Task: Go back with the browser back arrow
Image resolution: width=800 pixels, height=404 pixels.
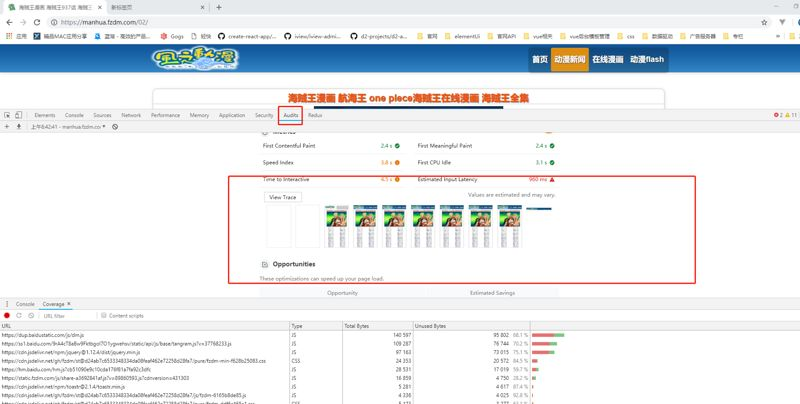Action: pyautogui.click(x=9, y=22)
